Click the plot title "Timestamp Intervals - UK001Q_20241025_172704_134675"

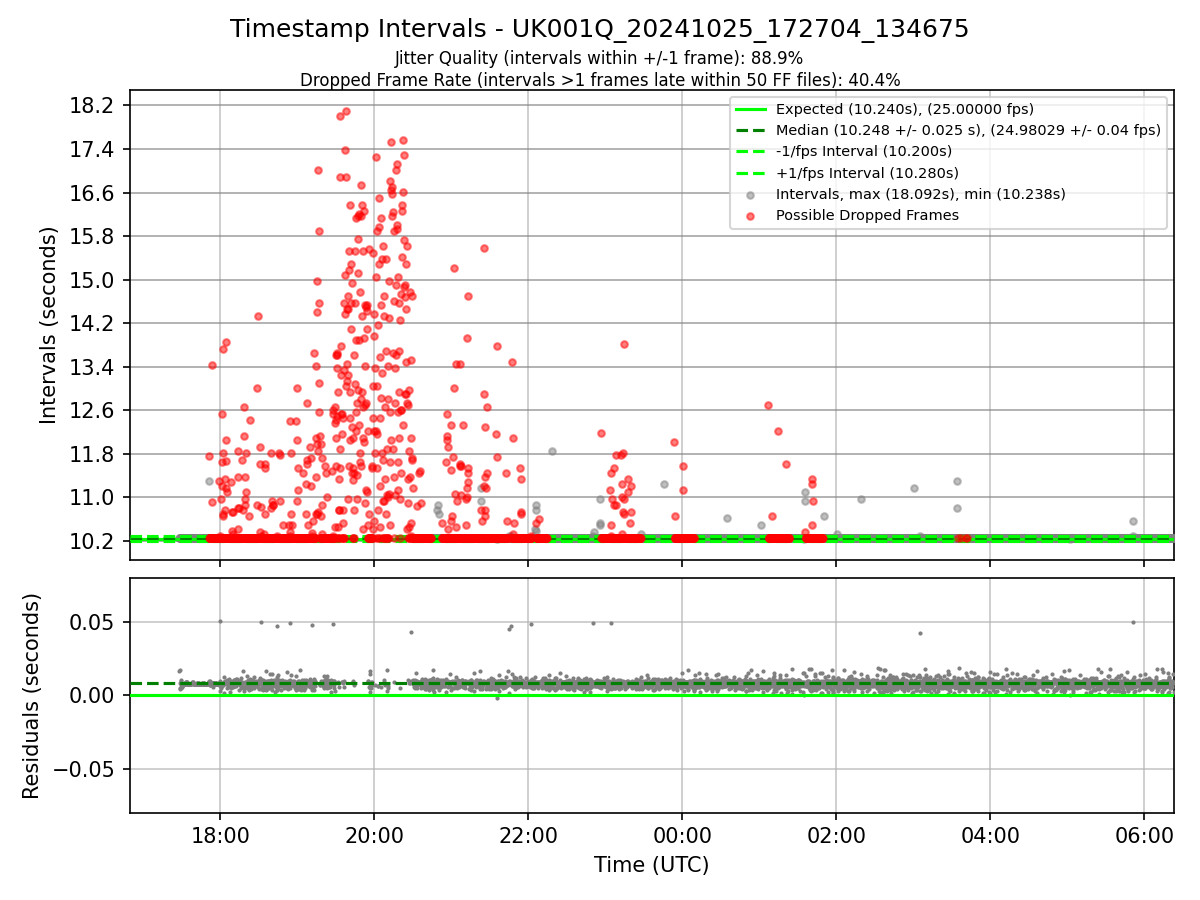coord(599,29)
